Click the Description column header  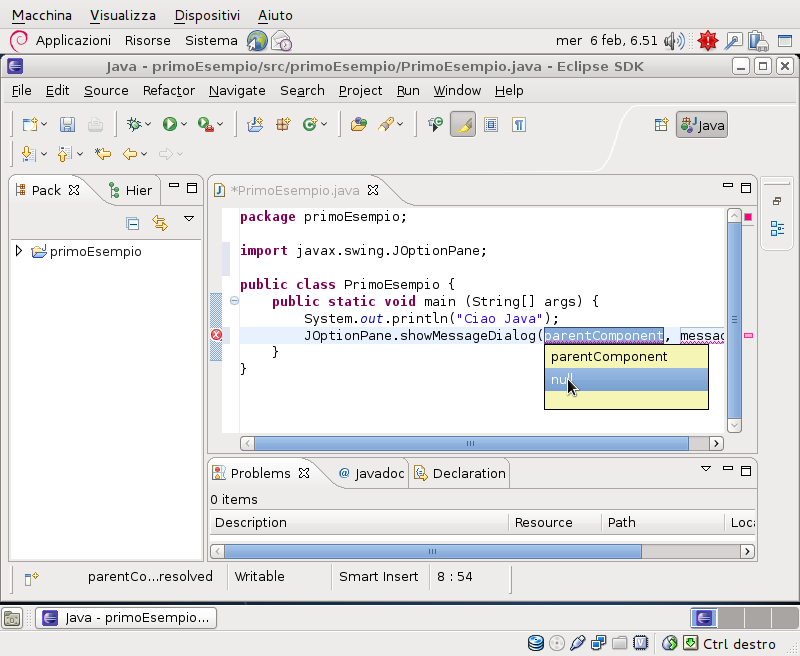(x=359, y=522)
